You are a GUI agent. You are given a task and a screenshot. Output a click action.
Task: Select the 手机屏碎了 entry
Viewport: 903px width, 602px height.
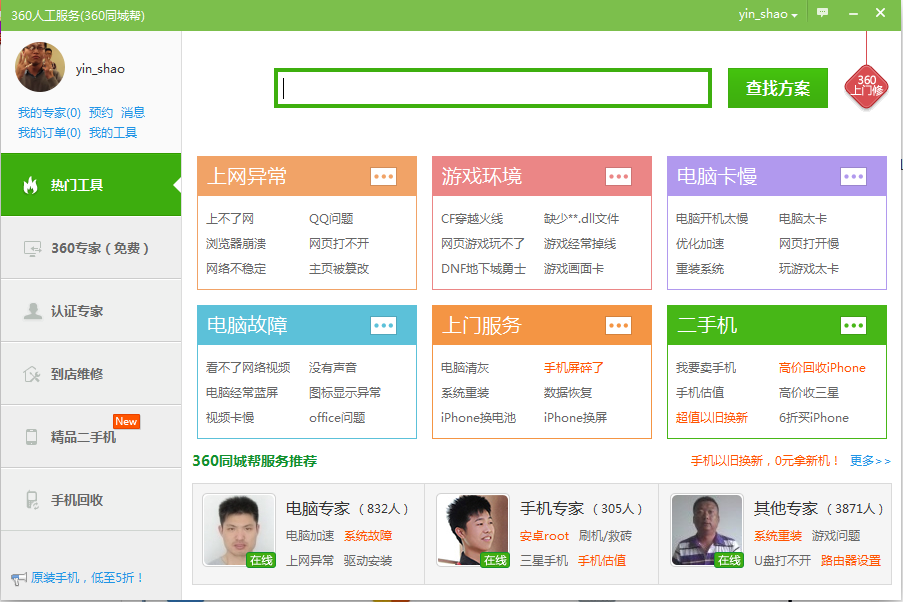coord(574,368)
